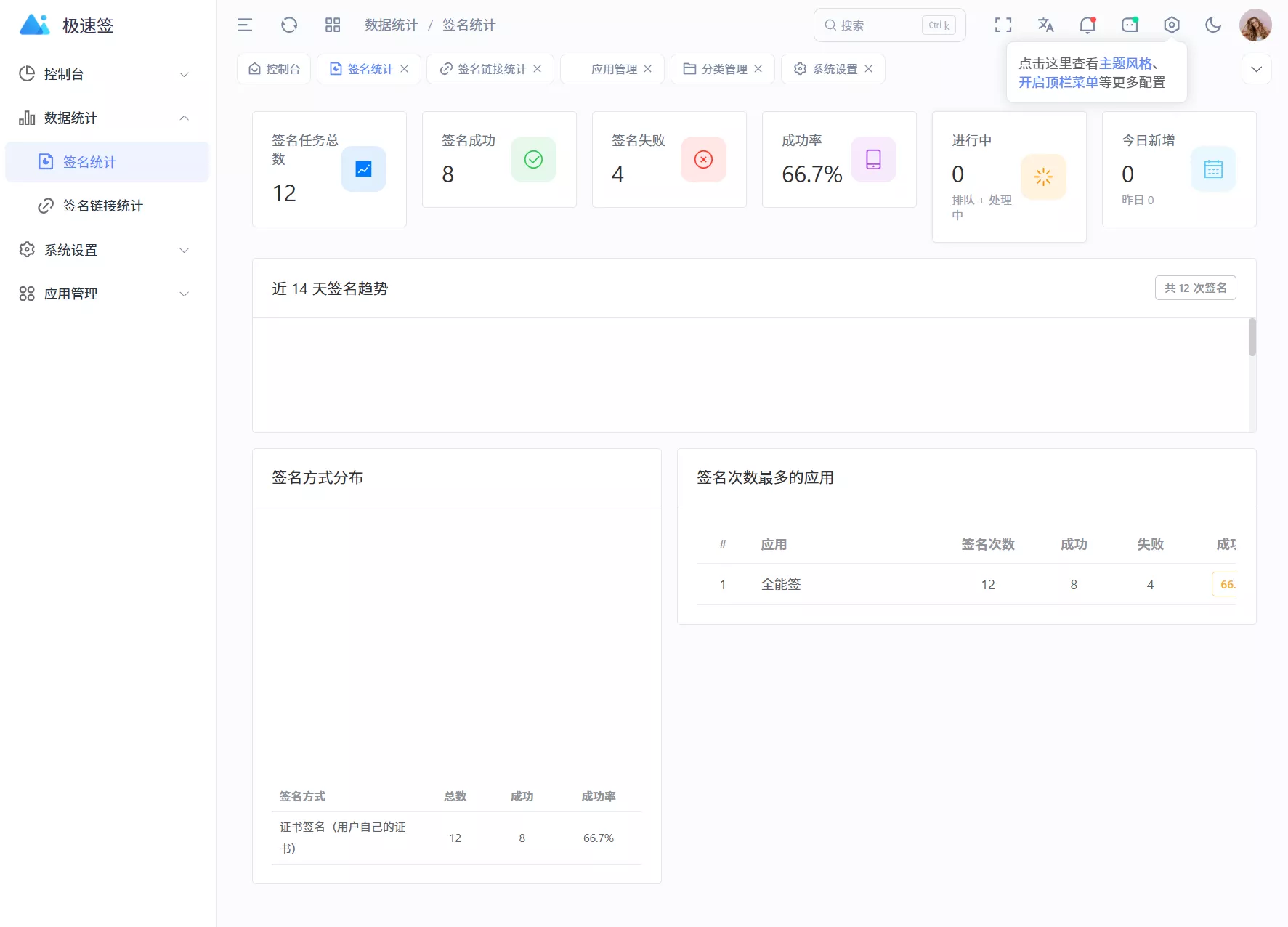Click the 极速签 logo
The image size is (1288, 927).
[67, 25]
